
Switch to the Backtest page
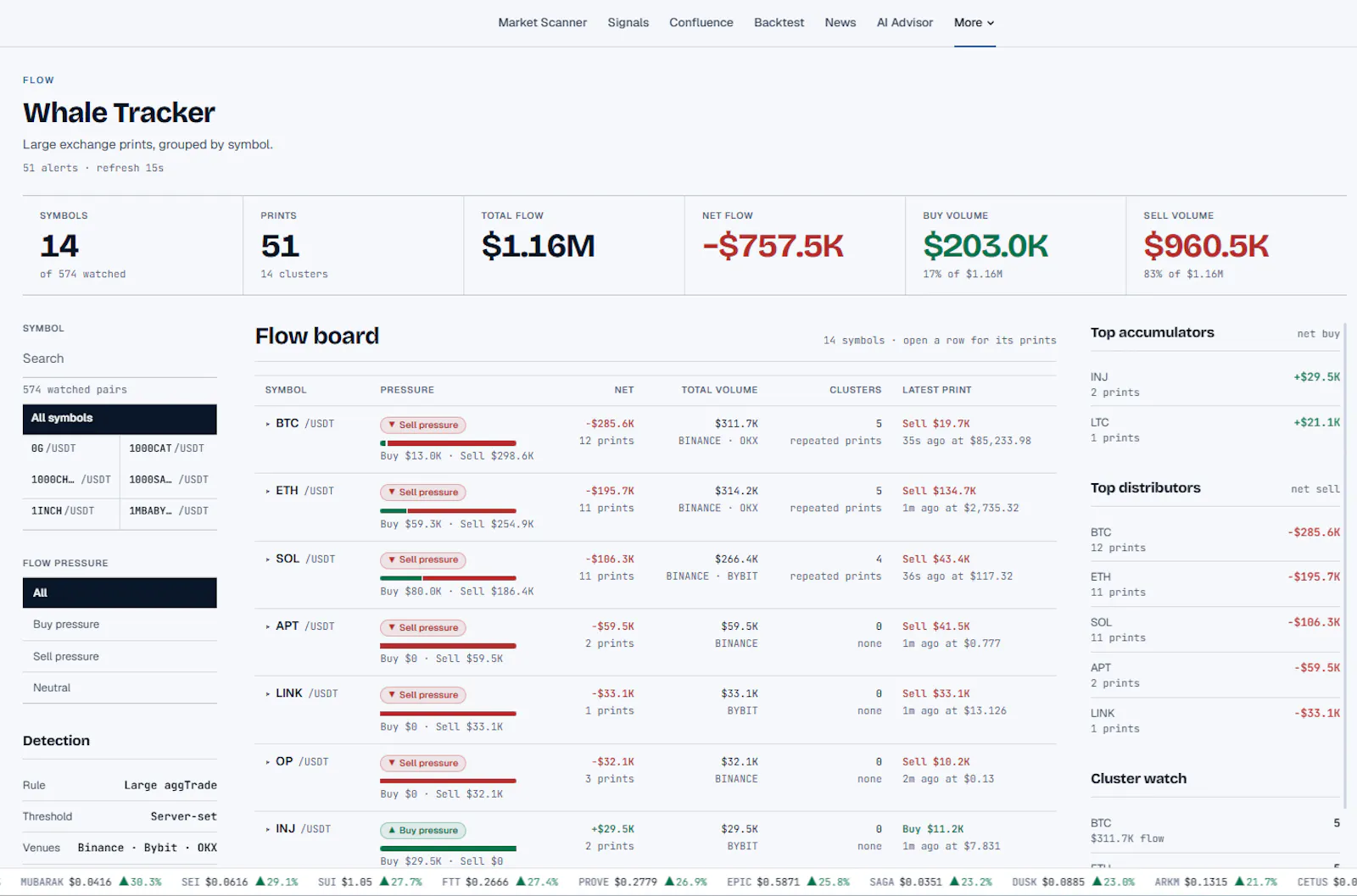(779, 23)
